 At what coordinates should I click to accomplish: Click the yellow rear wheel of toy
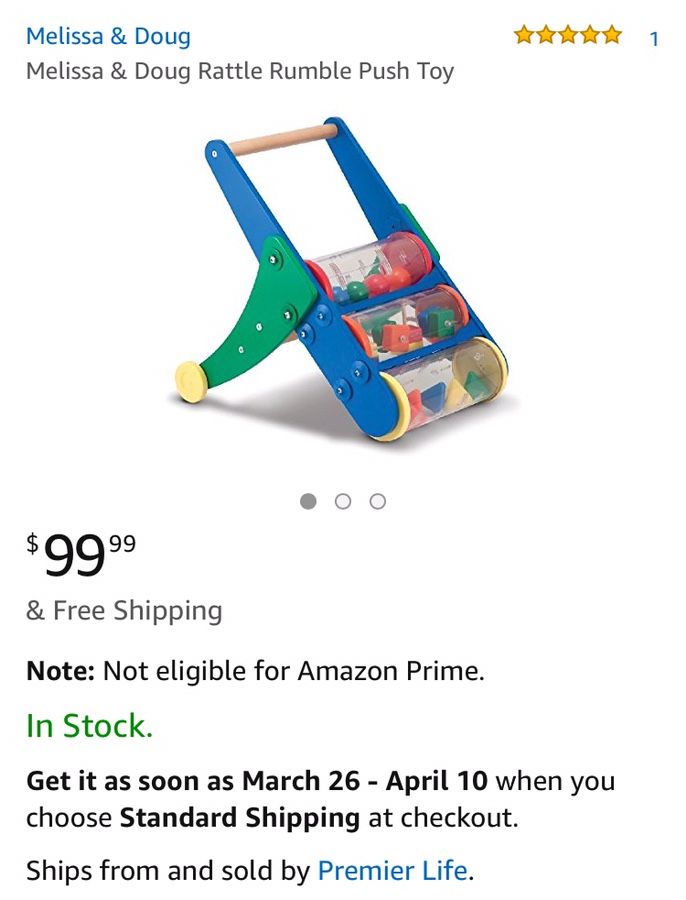pos(191,380)
